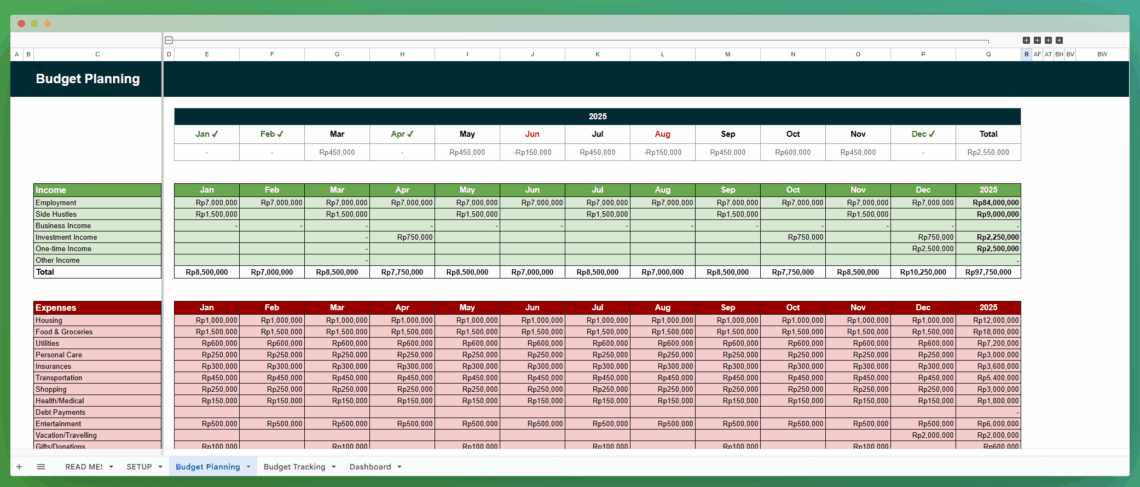
Task: Open the Budget Tracking tab dropdown arrow
Action: (x=333, y=467)
